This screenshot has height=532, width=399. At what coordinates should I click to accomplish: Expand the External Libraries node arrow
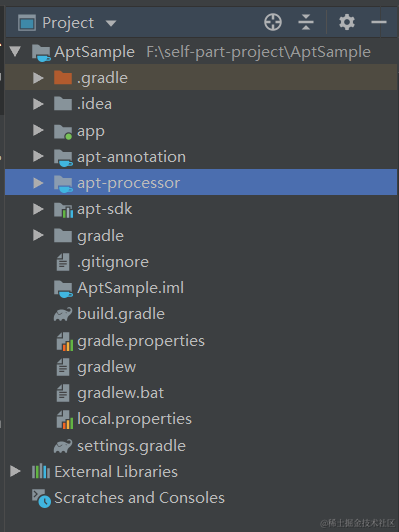coord(15,471)
